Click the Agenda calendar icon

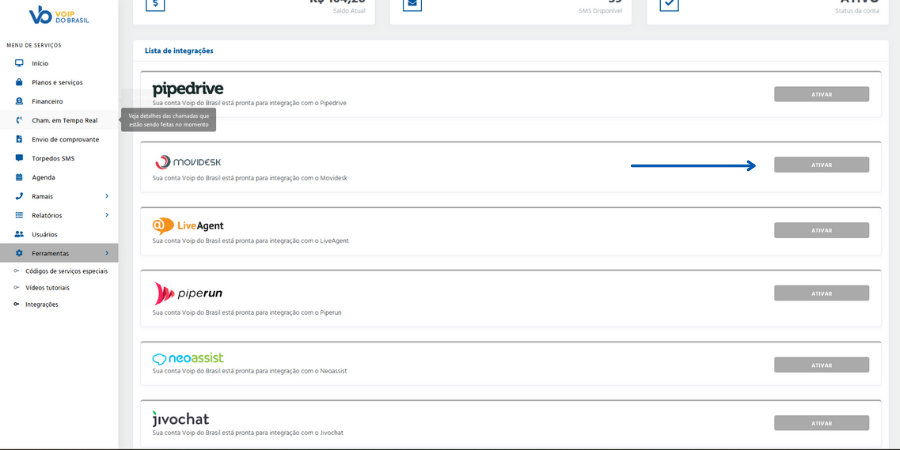(x=19, y=177)
